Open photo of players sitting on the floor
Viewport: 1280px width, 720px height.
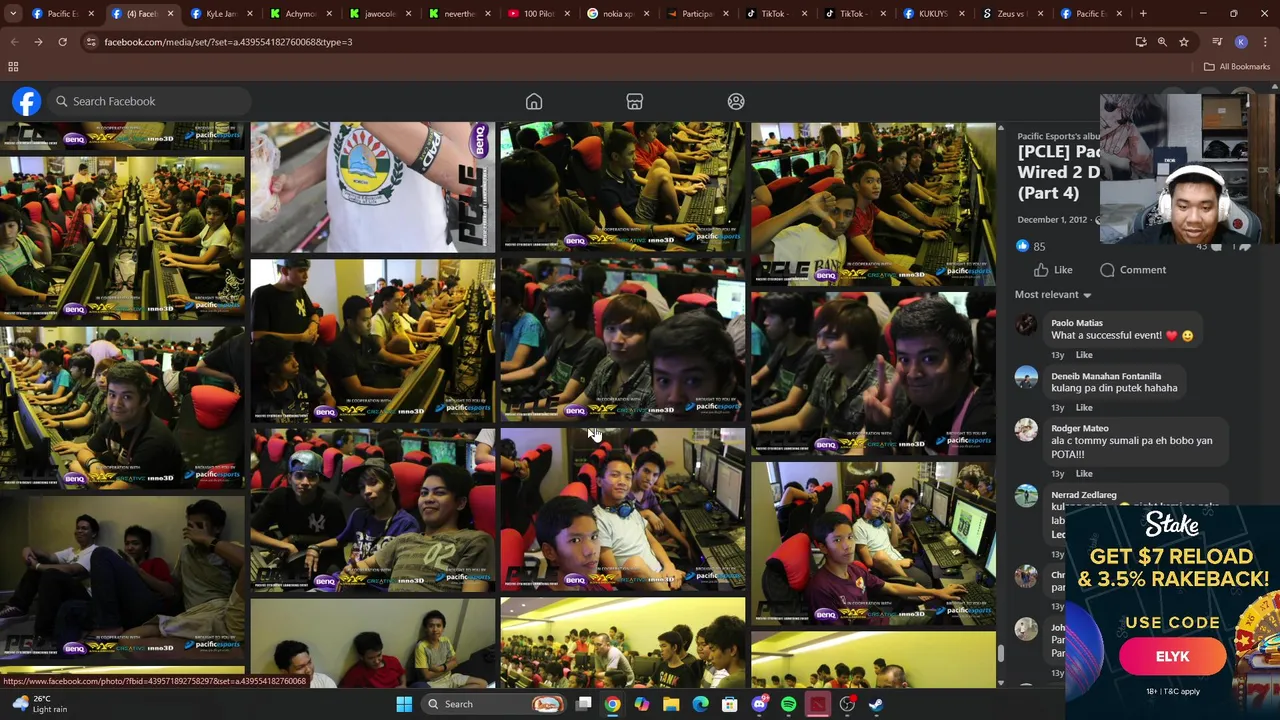(x=122, y=577)
